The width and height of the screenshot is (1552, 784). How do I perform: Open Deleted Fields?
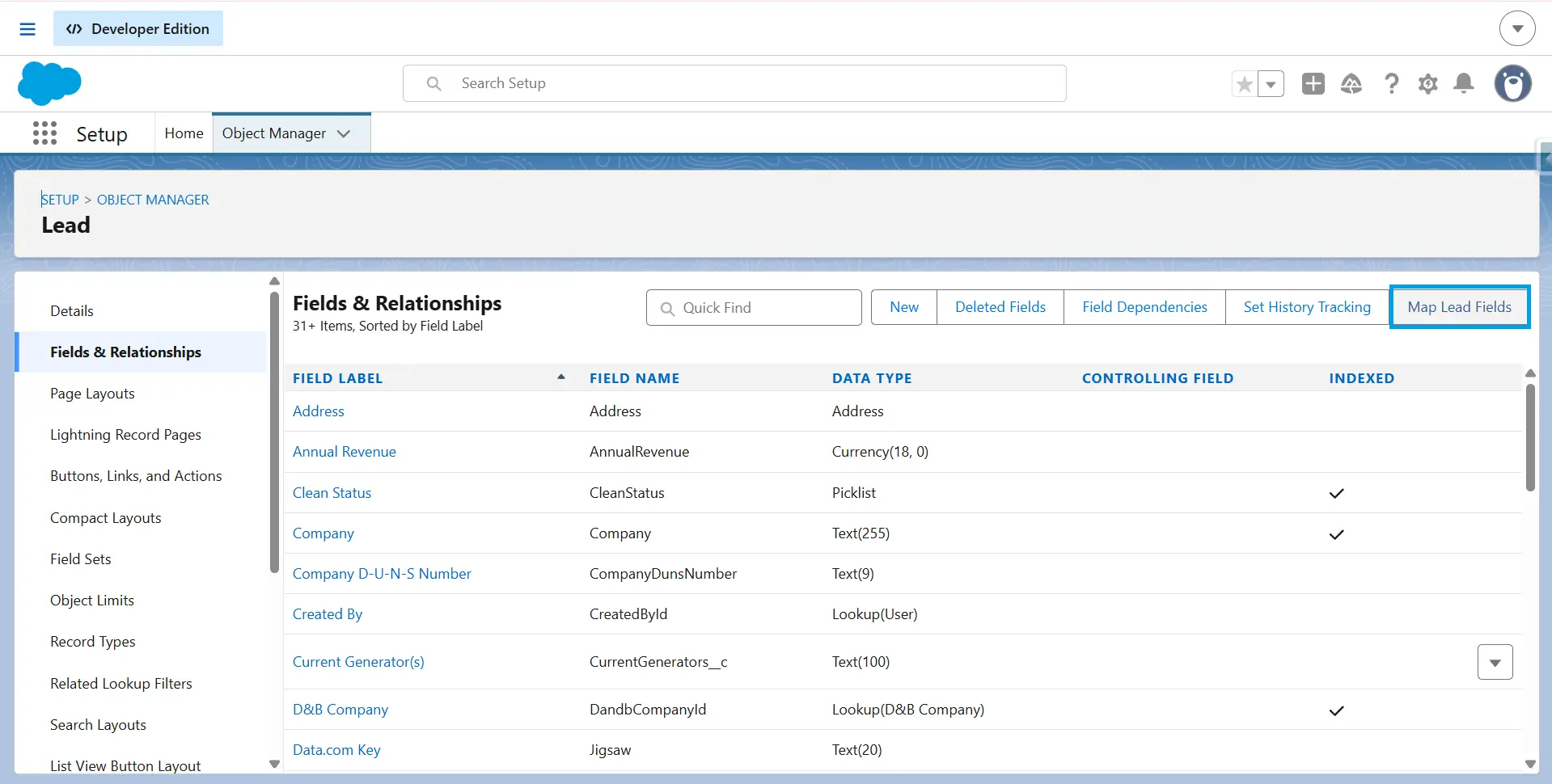(x=1000, y=307)
